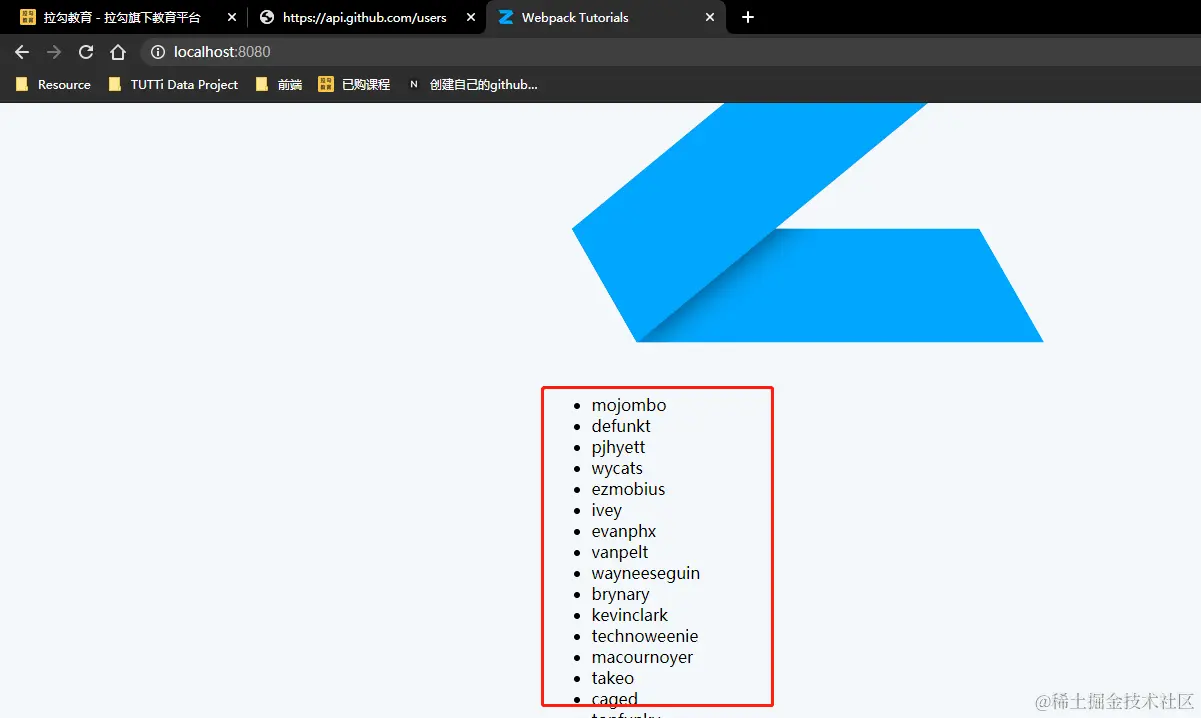Close the Webpack Tutorials tab

(710, 17)
